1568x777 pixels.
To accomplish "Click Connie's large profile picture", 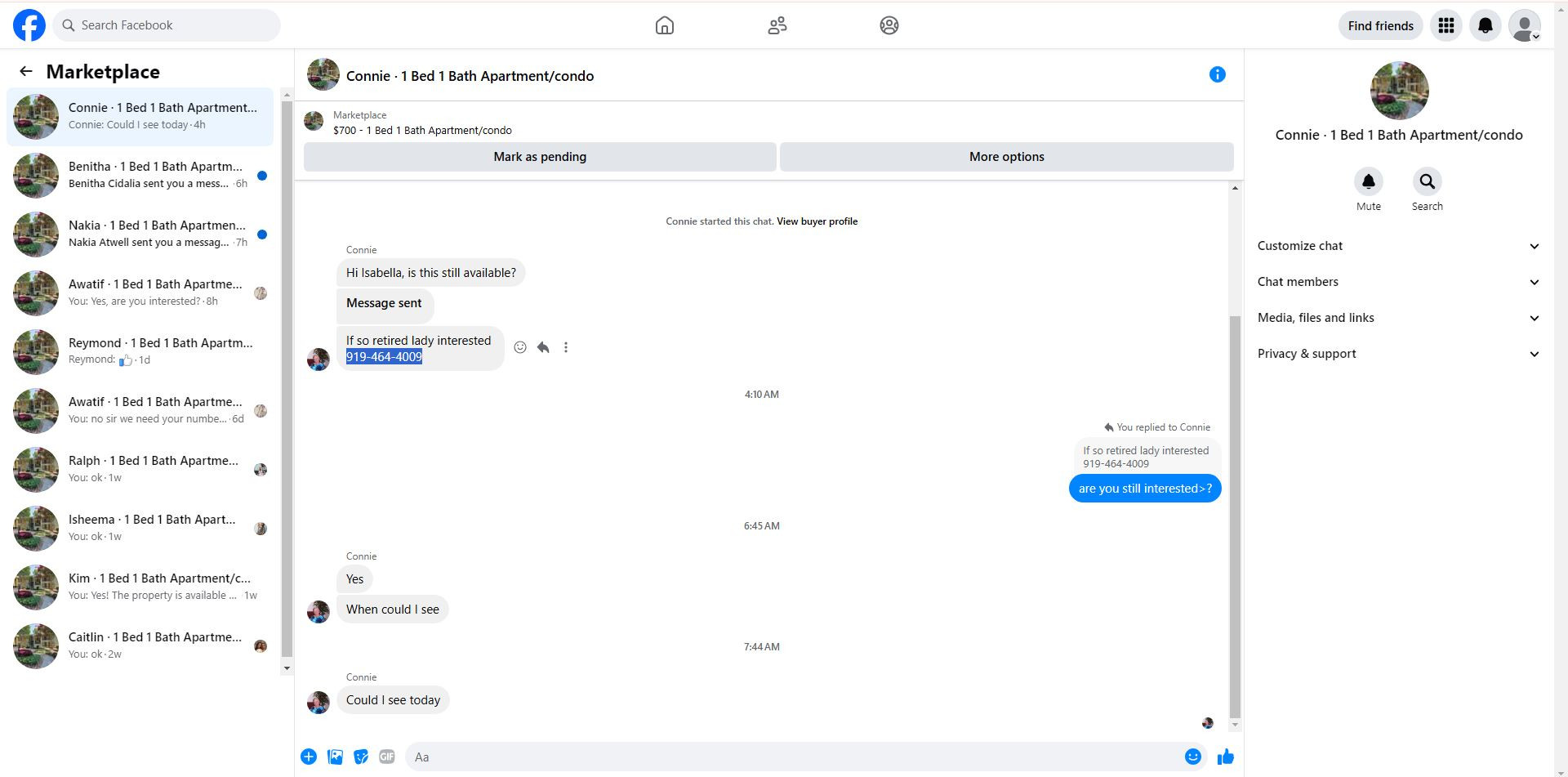I will [1399, 91].
